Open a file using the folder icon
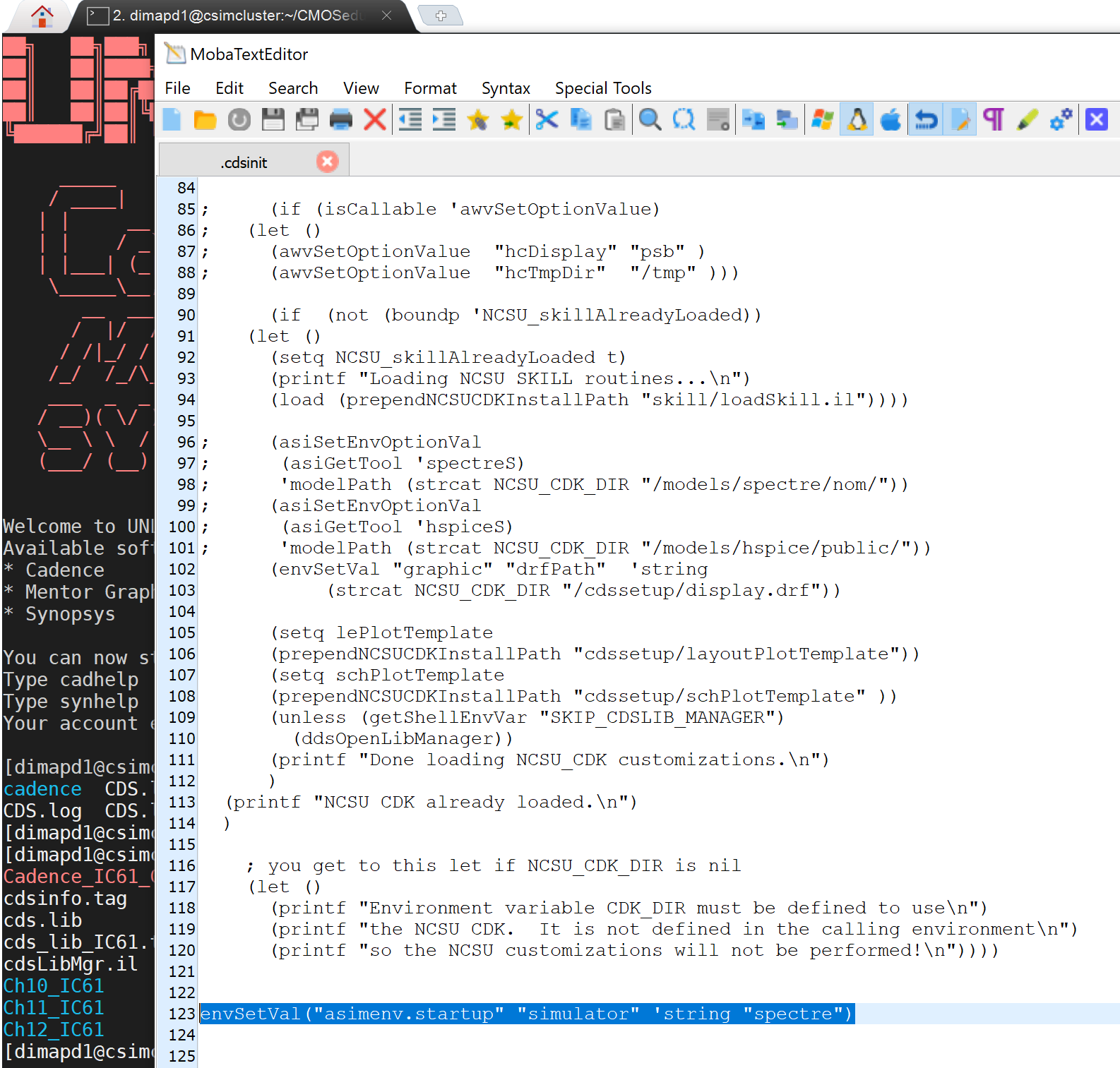 point(205,120)
